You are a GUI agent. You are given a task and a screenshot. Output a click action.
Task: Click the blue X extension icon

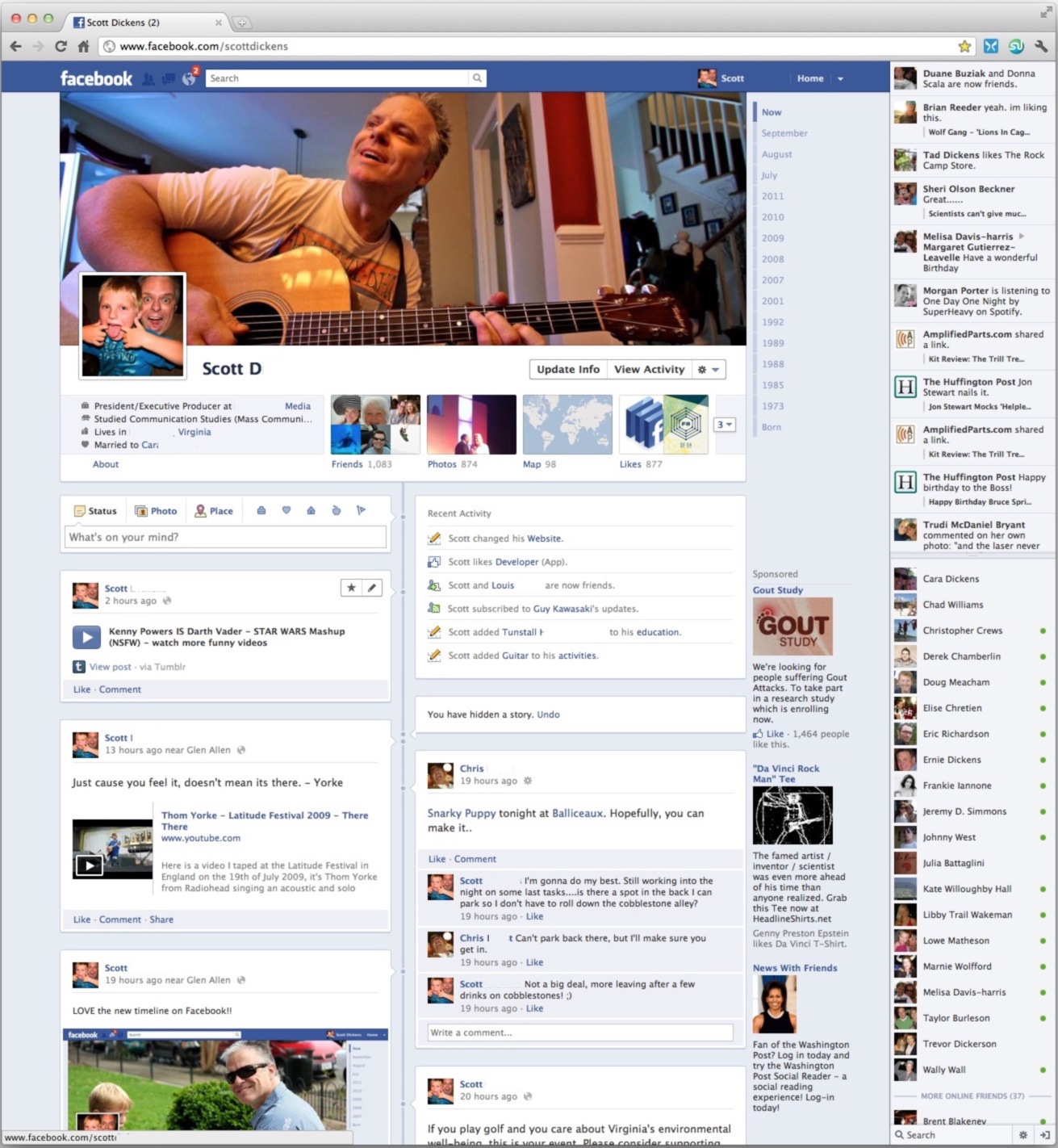(x=991, y=46)
